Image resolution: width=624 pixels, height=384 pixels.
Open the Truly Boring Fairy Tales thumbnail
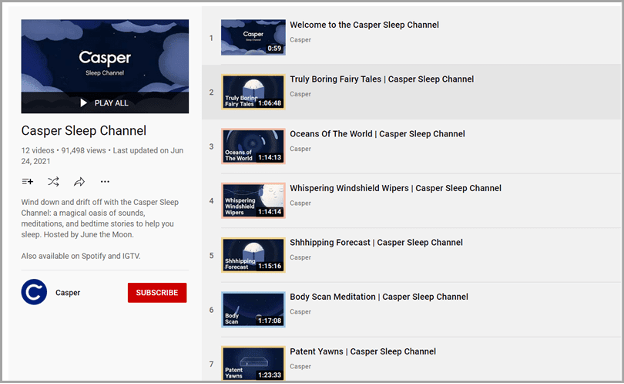coord(254,92)
